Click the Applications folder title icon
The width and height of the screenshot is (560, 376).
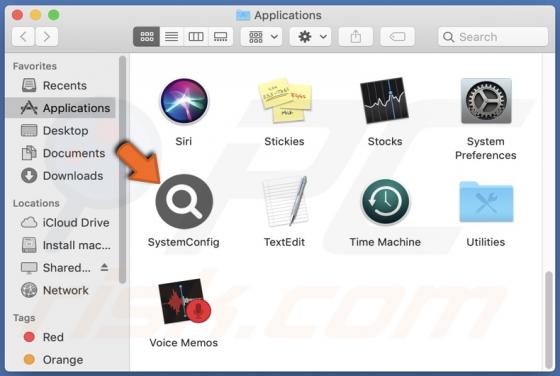(243, 15)
